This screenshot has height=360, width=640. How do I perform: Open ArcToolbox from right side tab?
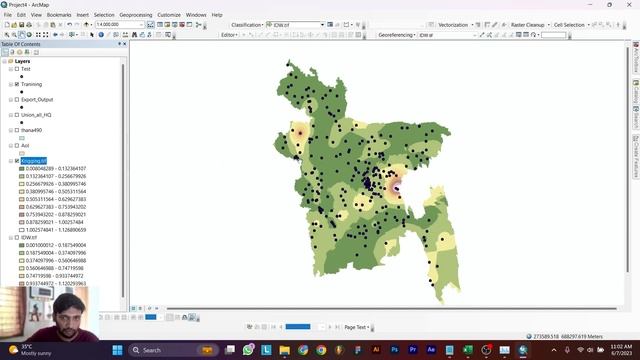click(636, 58)
